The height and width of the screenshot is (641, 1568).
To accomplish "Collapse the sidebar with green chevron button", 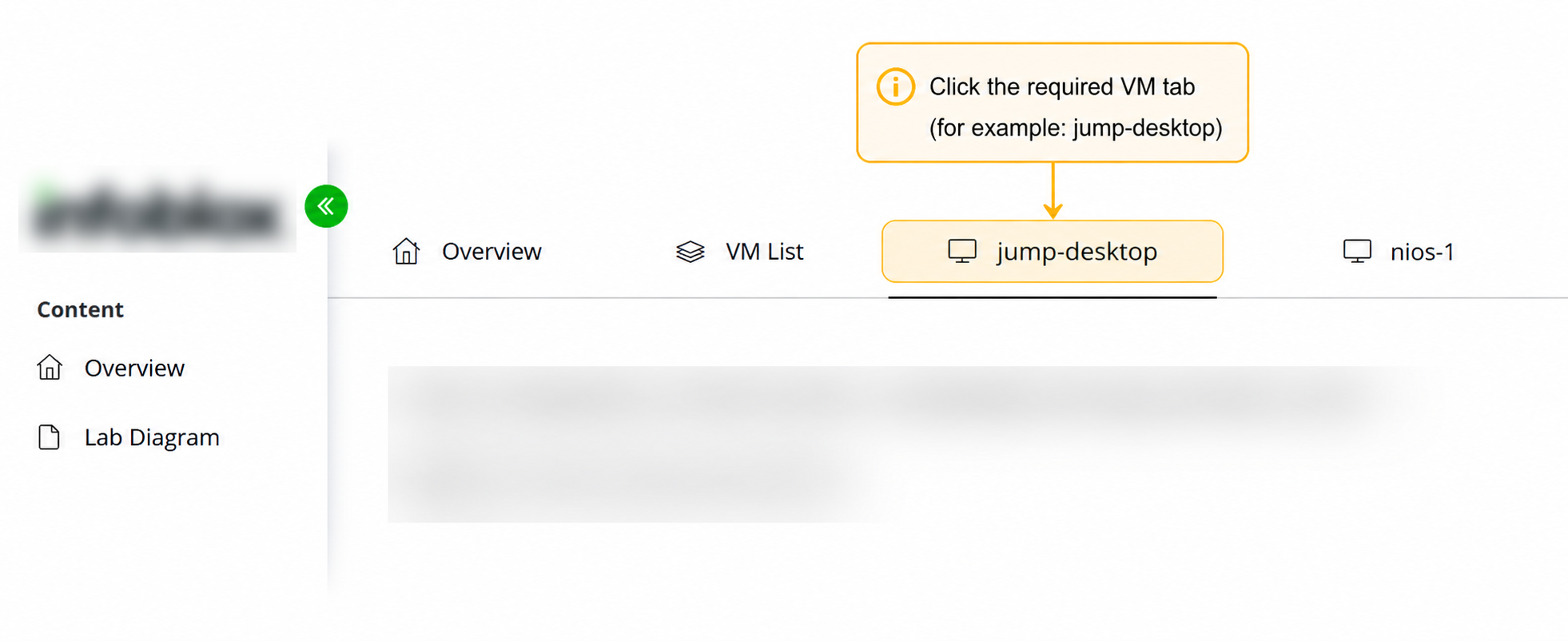I will click(x=326, y=206).
